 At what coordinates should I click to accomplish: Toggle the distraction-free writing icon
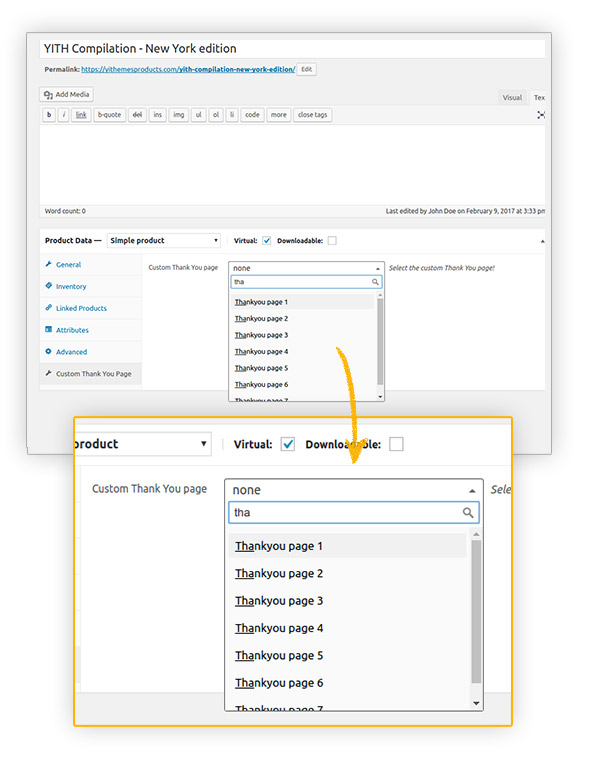pos(541,115)
